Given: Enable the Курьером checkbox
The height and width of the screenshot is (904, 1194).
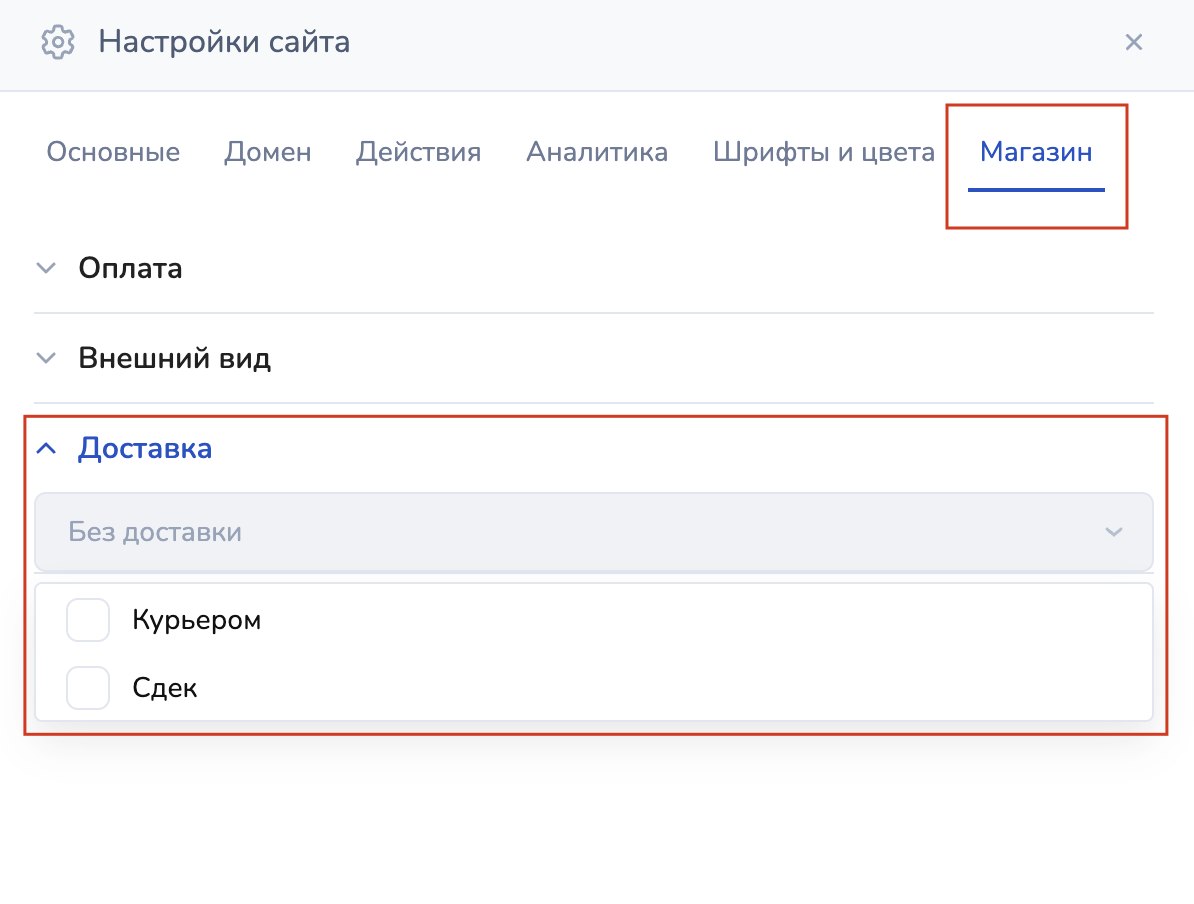Looking at the screenshot, I should [88, 620].
